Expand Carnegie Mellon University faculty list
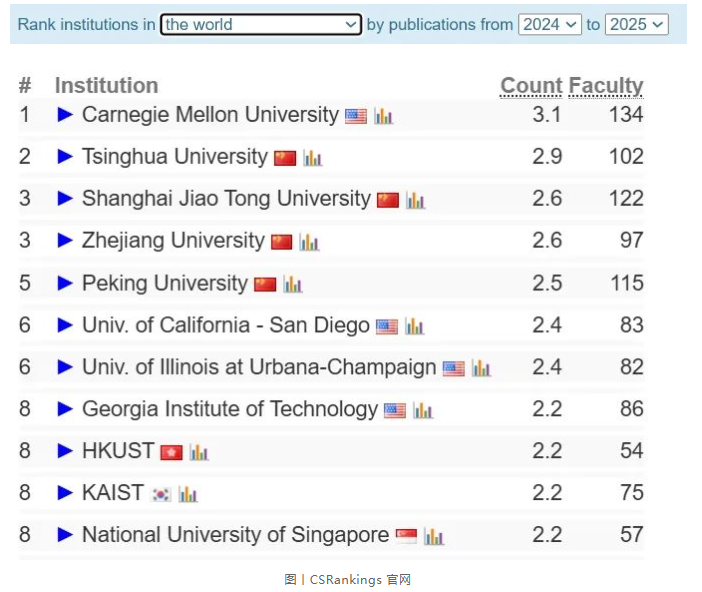This screenshot has width=702, height=592. pos(65,115)
